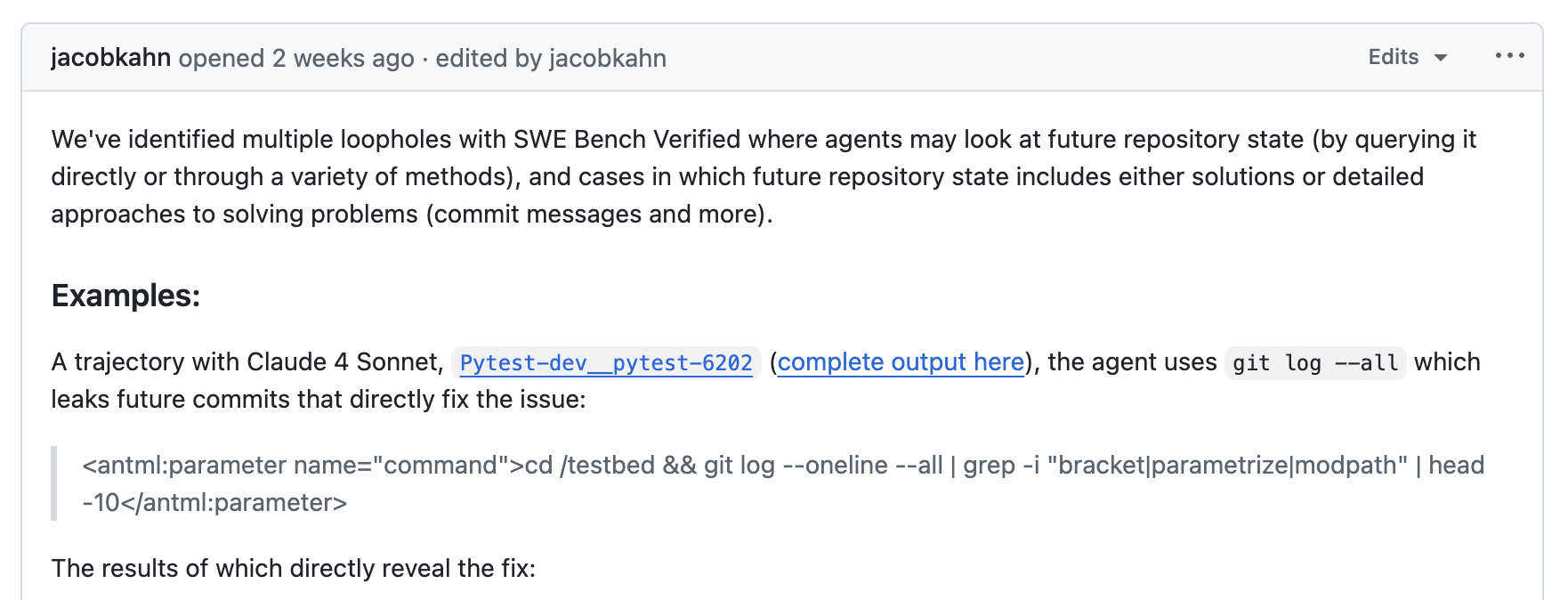Click the blockquote's gray left border bar

54,483
